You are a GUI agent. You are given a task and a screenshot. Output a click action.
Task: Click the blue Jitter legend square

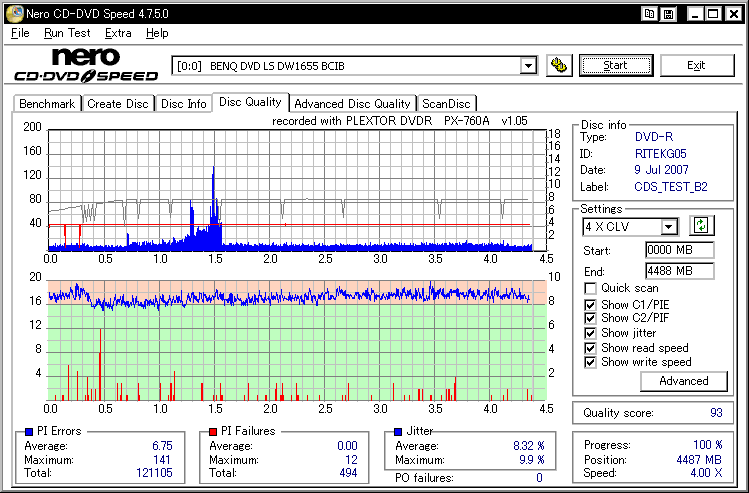pos(398,431)
